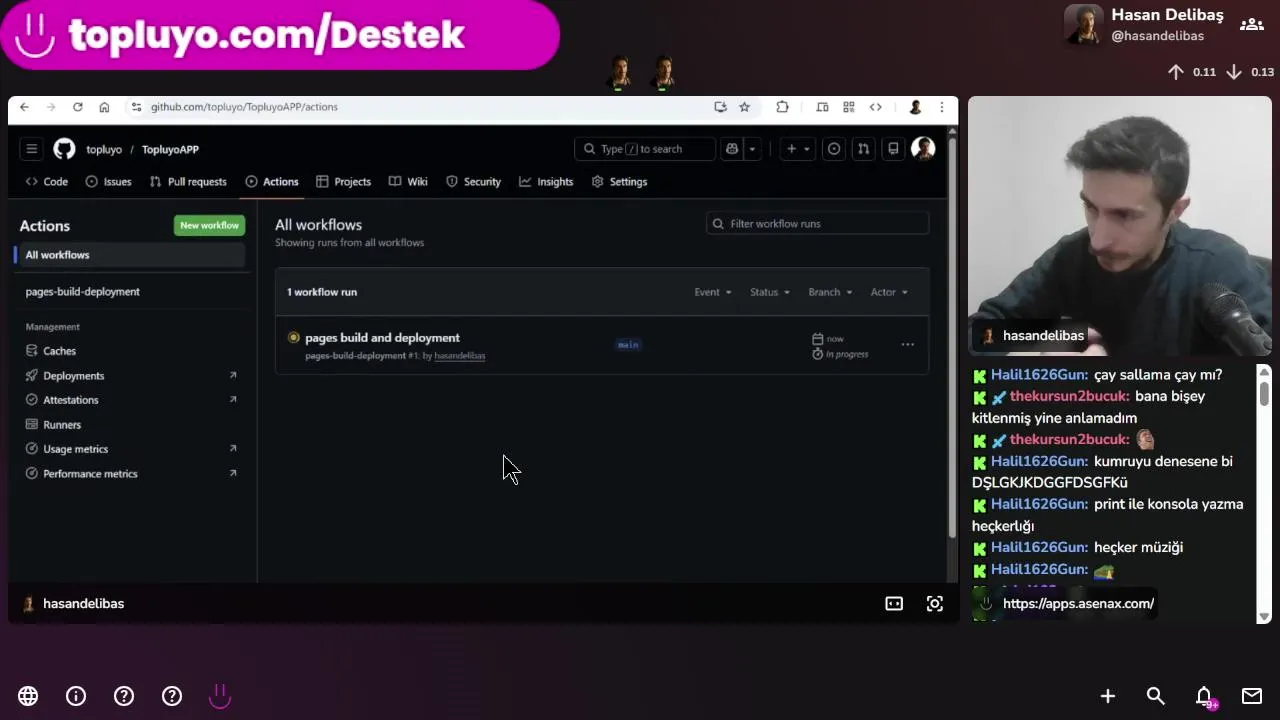The height and width of the screenshot is (720, 1280).
Task: Open GitHub hamburger navigation menu
Action: tap(31, 149)
